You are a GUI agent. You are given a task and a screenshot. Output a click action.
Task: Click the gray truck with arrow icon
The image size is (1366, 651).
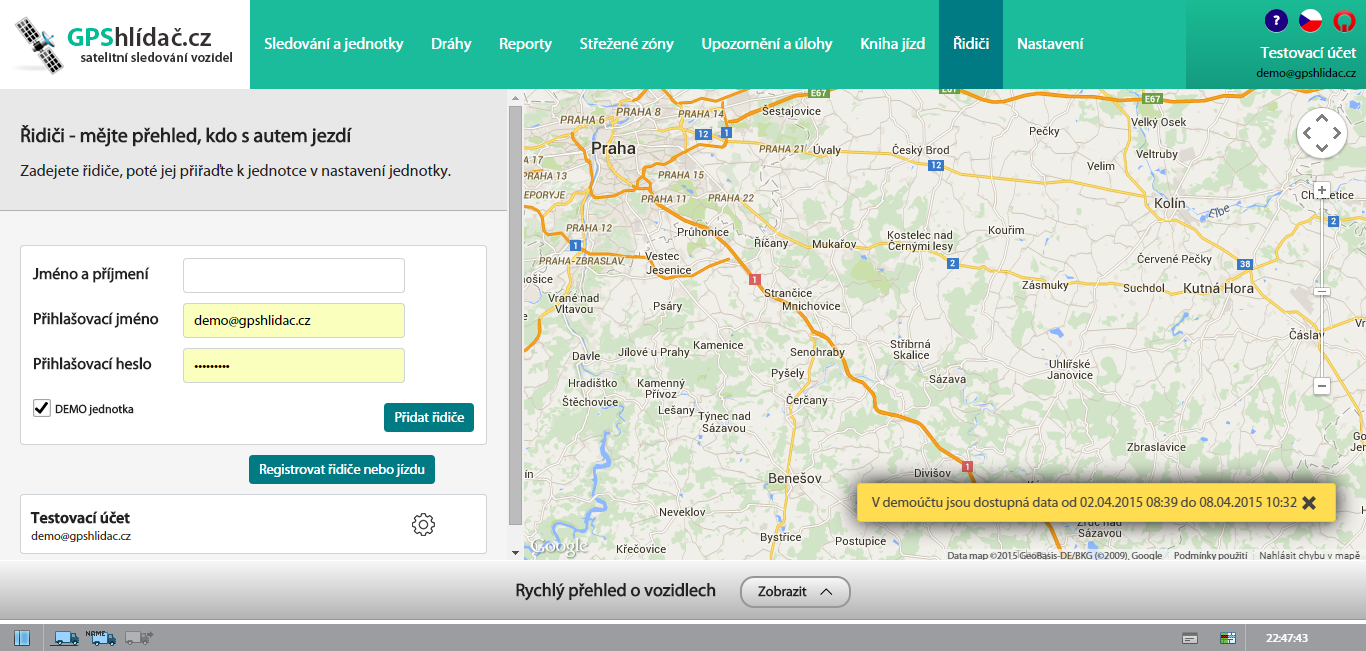(139, 637)
